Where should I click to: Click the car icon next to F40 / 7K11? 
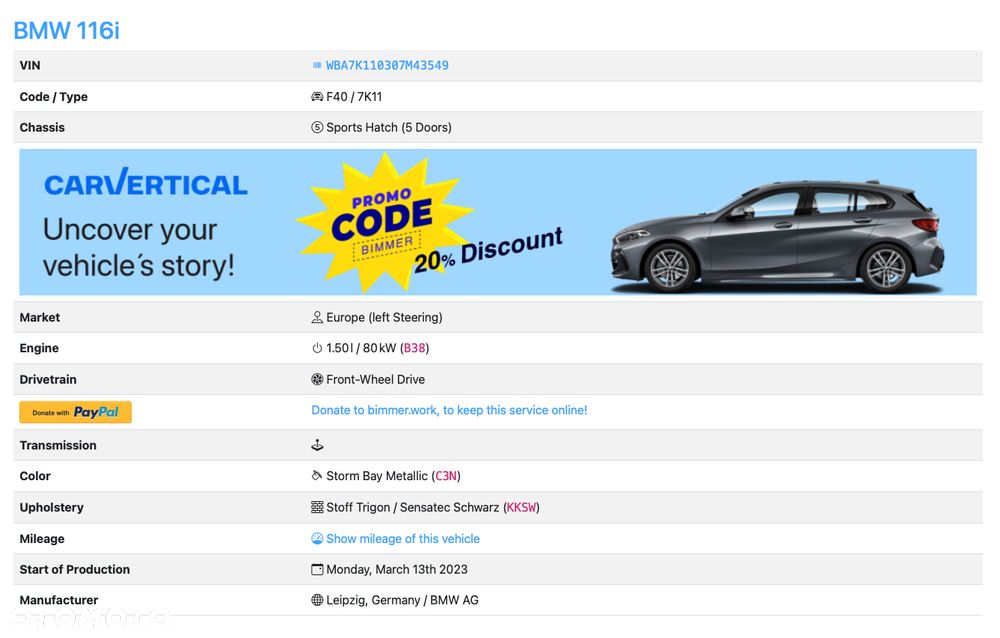click(x=317, y=96)
